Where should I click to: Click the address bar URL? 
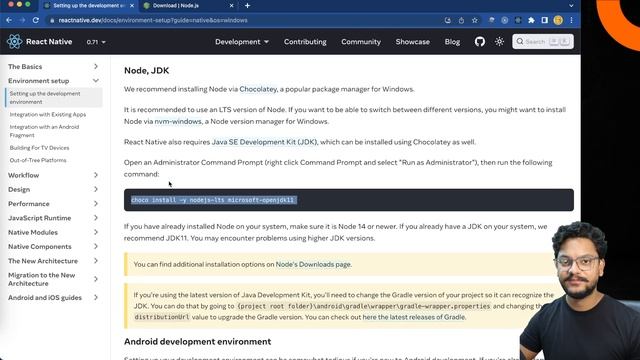153,20
